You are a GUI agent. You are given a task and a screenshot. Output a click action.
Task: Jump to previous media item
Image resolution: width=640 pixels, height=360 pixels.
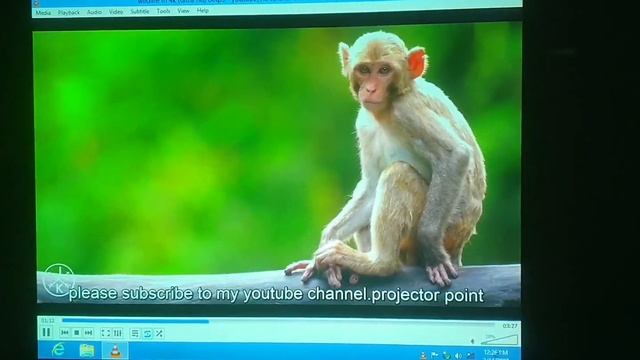pyautogui.click(x=64, y=333)
